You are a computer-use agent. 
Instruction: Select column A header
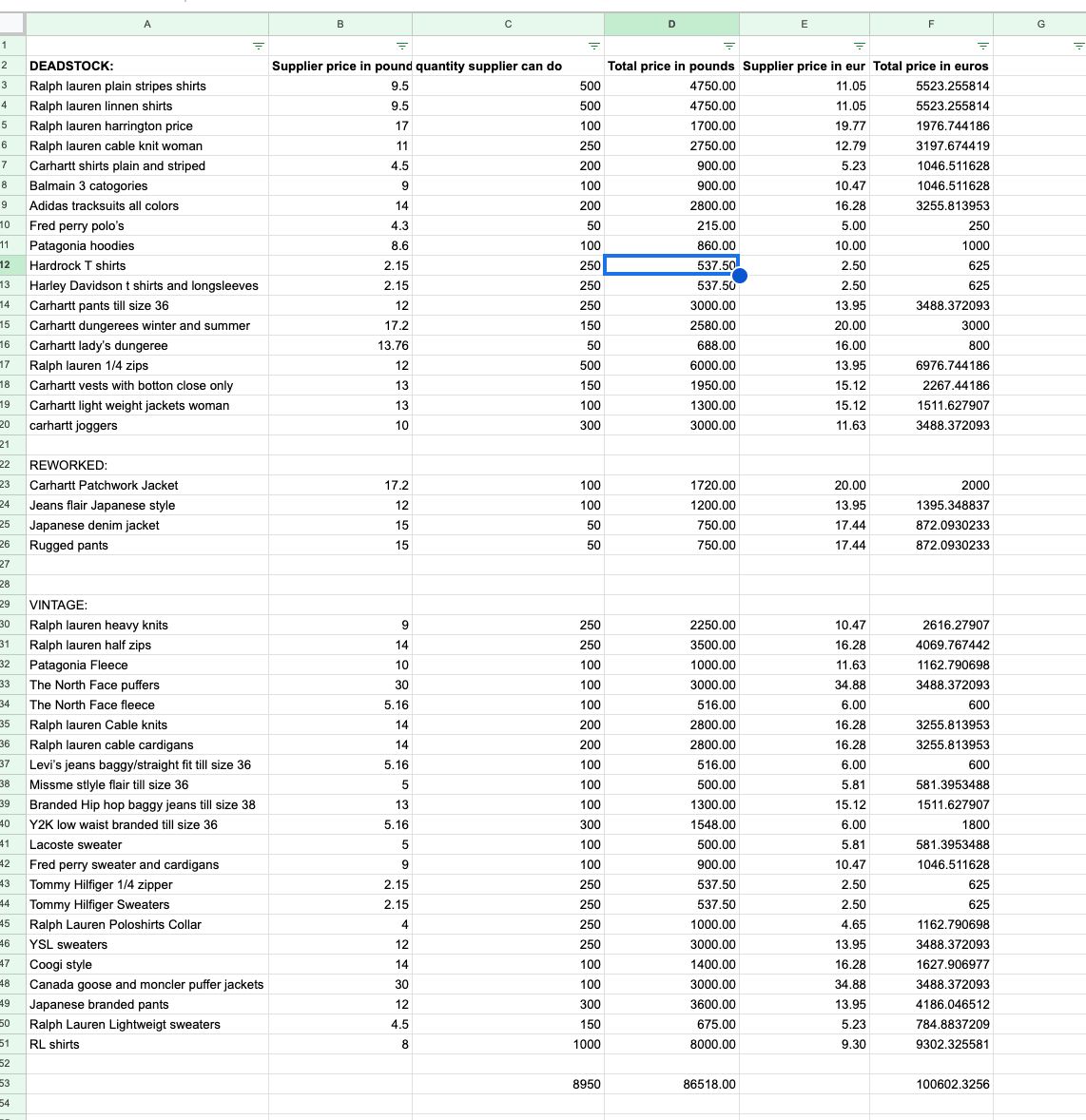[x=147, y=25]
